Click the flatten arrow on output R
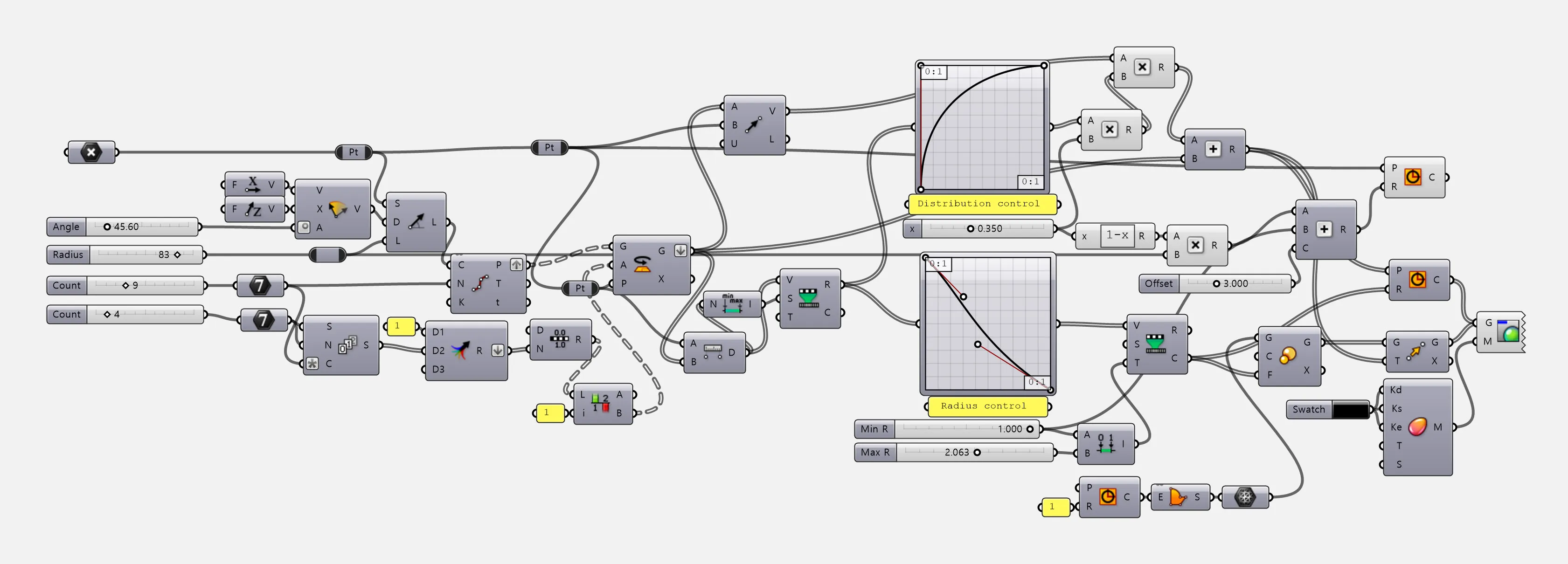This screenshot has width=1568, height=564. coord(498,351)
